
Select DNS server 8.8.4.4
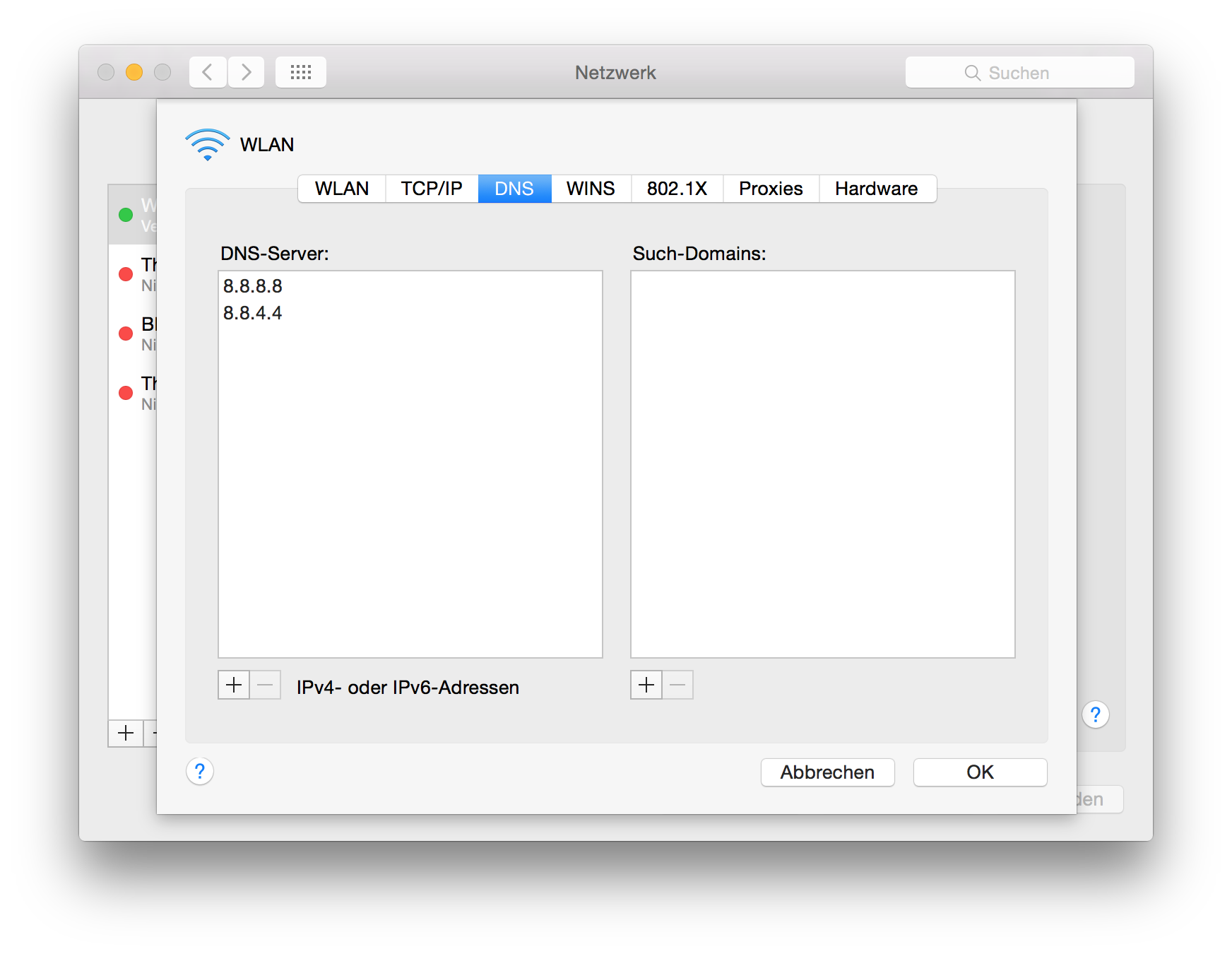click(x=253, y=313)
